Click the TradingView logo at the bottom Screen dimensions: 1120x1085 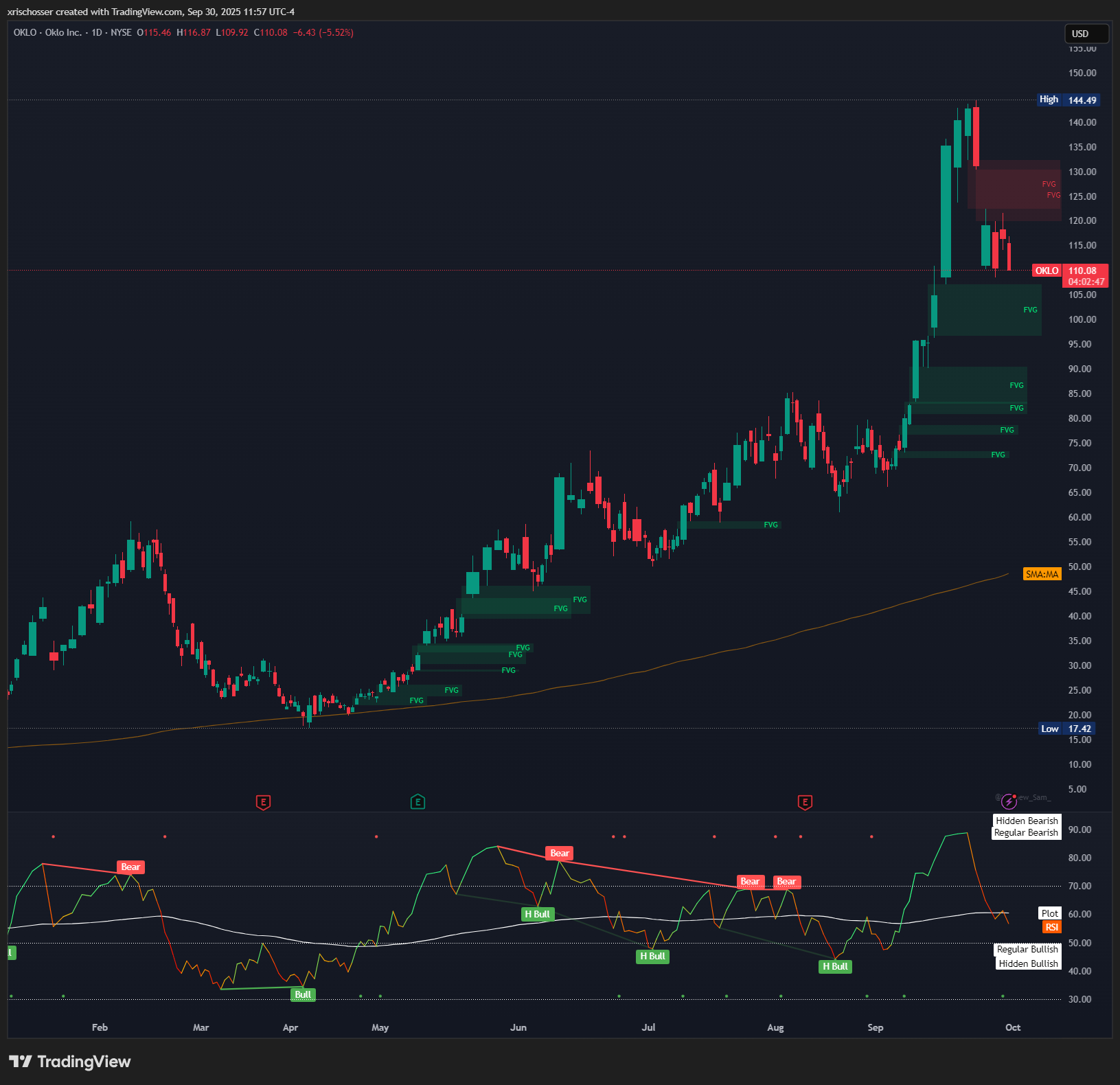70,1062
